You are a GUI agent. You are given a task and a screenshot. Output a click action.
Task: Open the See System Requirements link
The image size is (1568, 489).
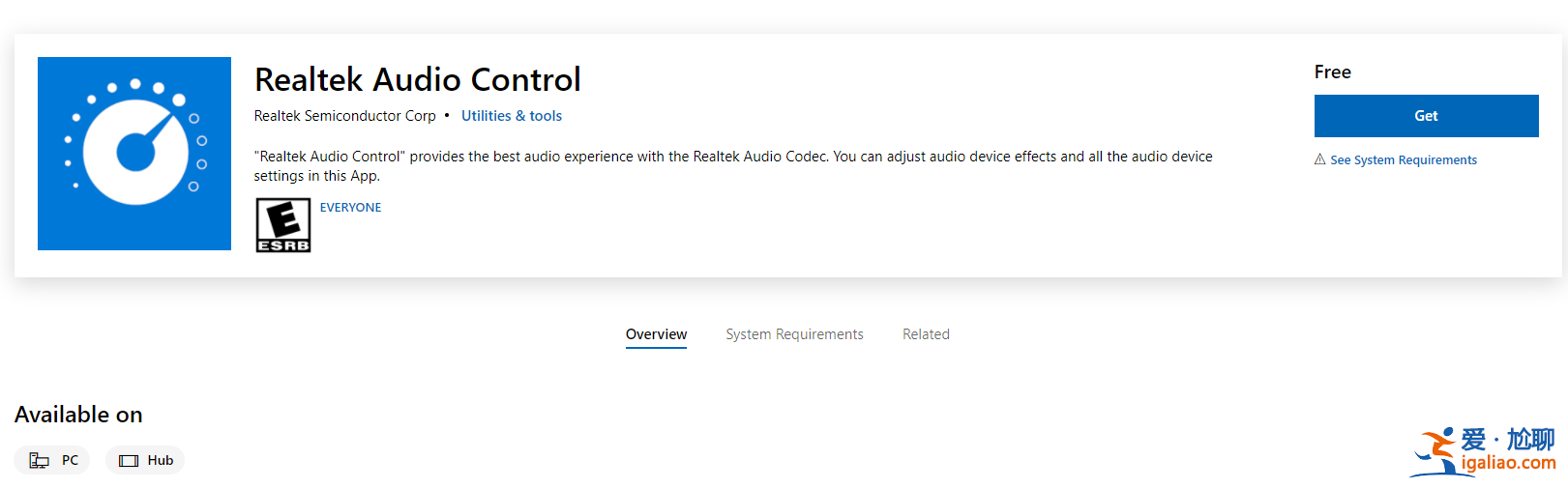[x=1403, y=160]
